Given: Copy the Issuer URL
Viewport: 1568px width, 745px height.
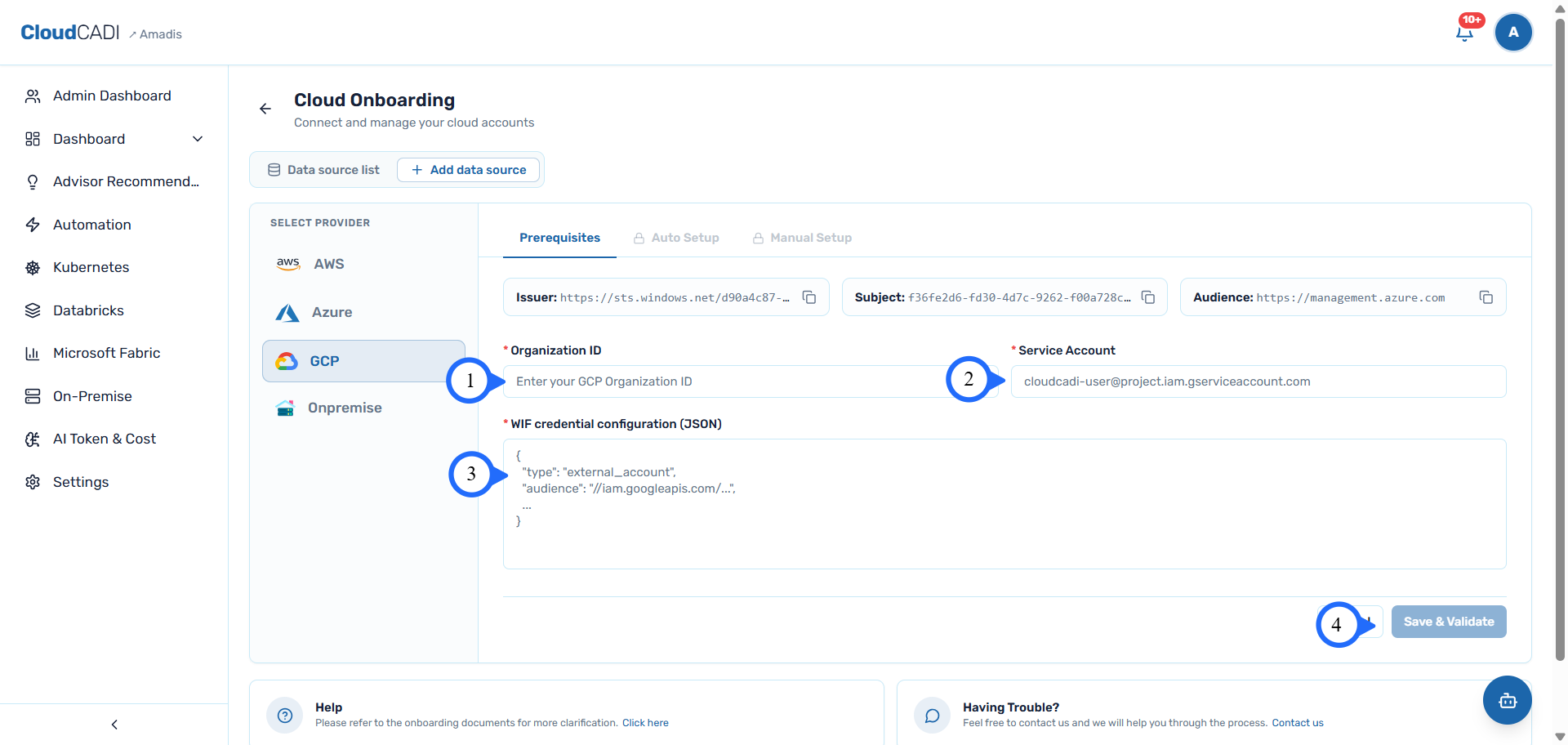Looking at the screenshot, I should tap(809, 297).
